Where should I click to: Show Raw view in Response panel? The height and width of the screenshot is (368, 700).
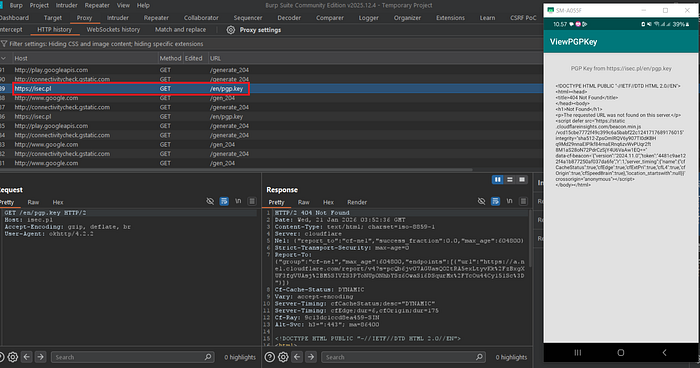pyautogui.click(x=304, y=202)
